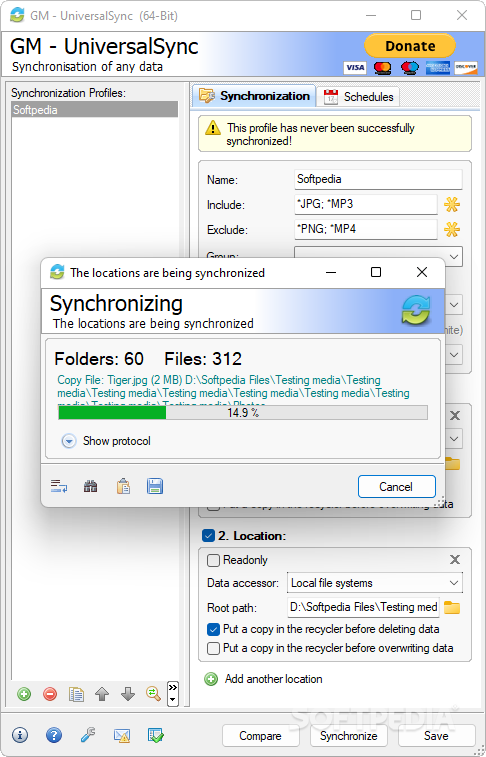Click the red remove profile icon

click(50, 694)
